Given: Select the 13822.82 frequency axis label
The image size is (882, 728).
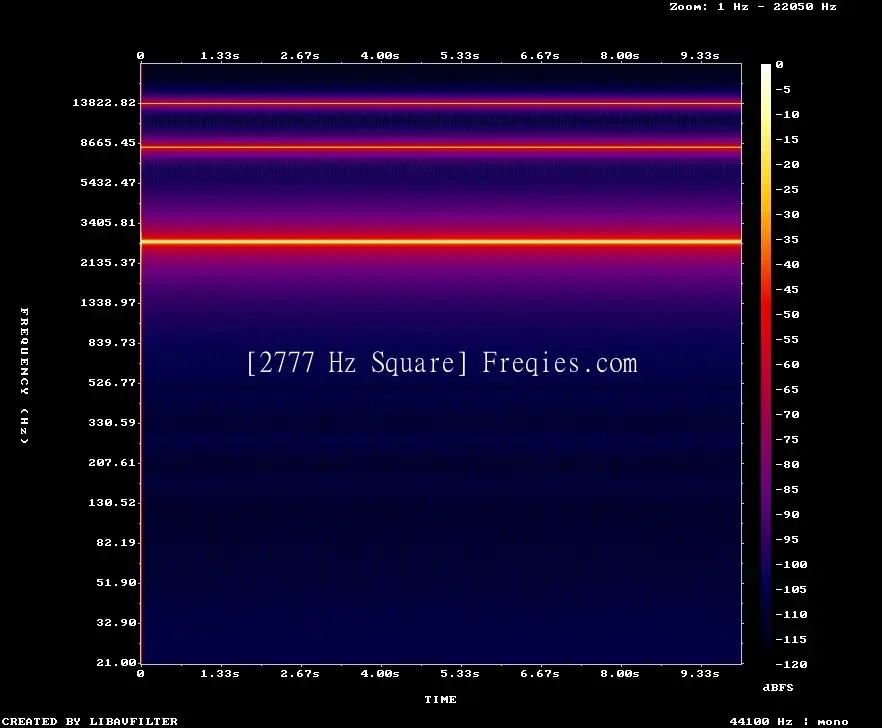Looking at the screenshot, I should [x=104, y=102].
